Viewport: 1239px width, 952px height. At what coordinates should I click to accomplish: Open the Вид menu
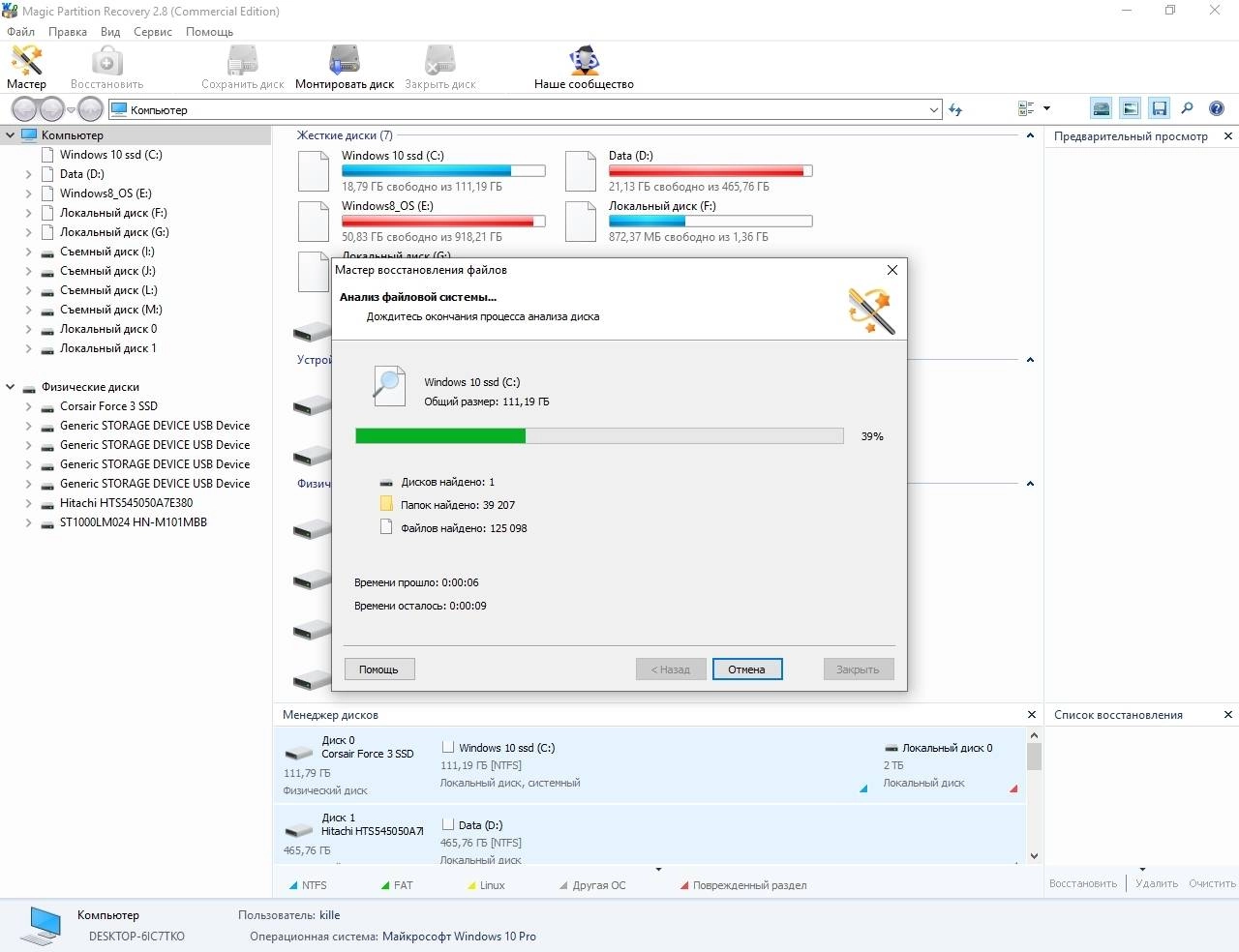click(110, 32)
